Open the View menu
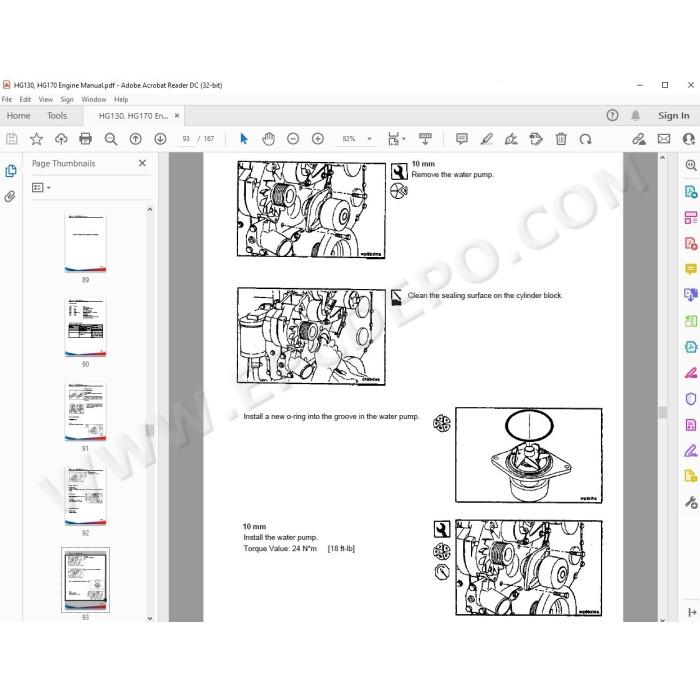The image size is (700, 700). click(x=46, y=99)
